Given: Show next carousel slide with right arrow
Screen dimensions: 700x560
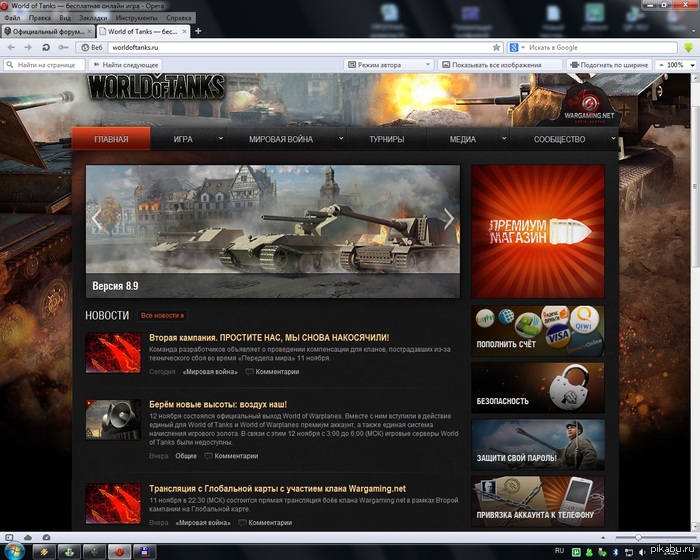Looking at the screenshot, I should pos(449,218).
